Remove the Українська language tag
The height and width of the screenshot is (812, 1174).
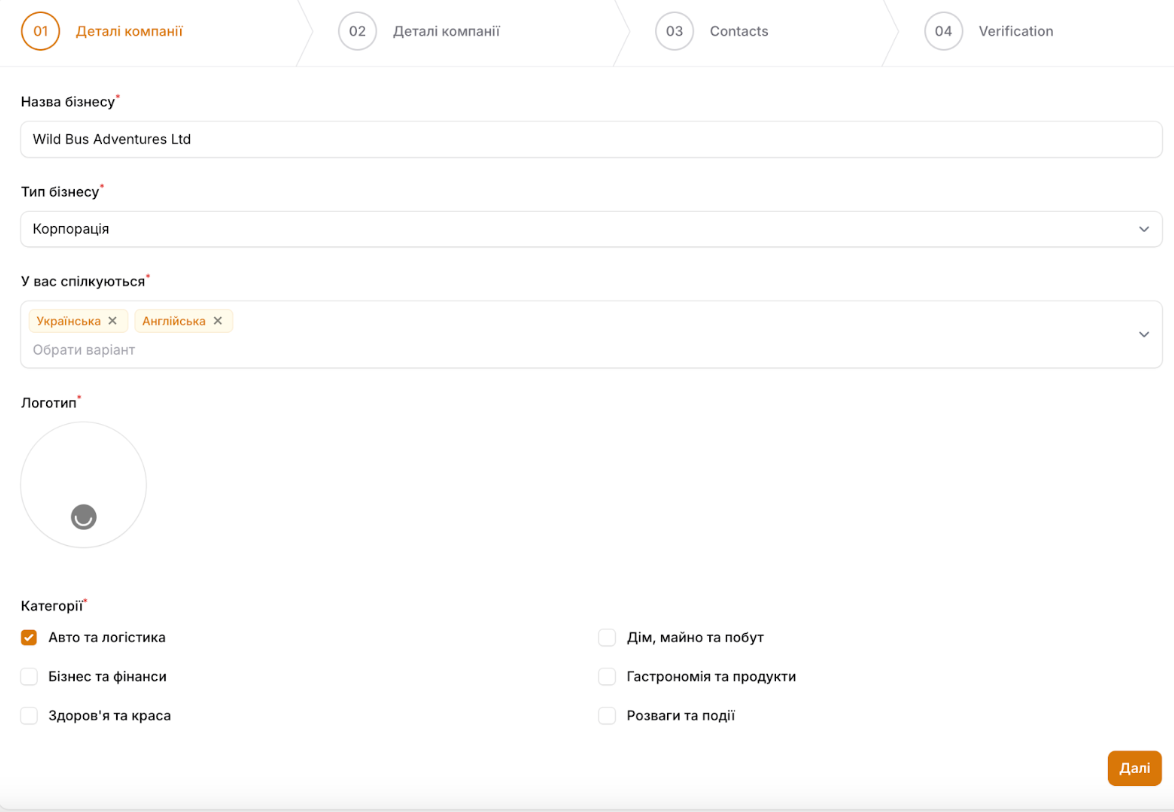tap(113, 321)
